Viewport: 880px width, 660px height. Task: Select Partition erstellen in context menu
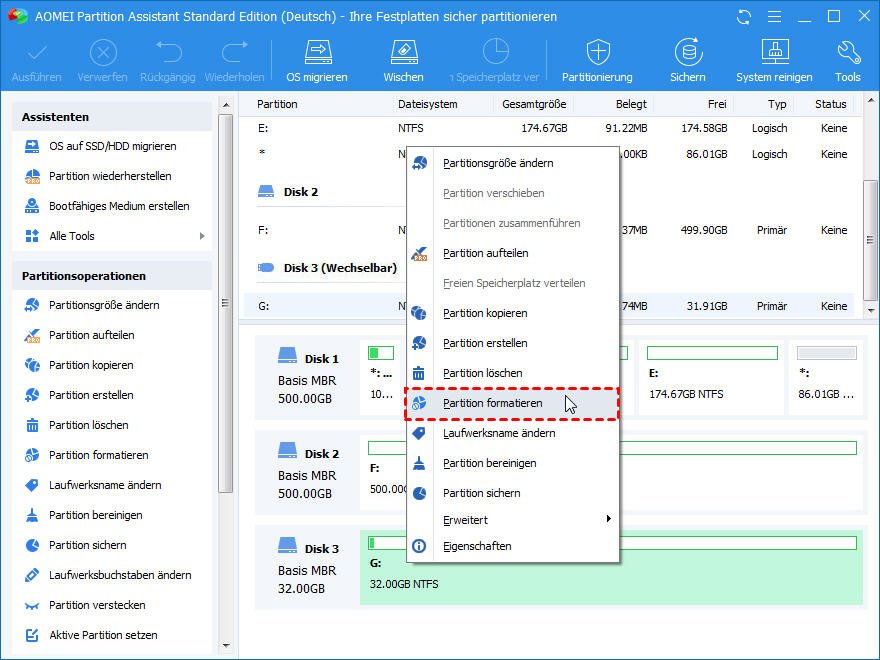click(x=512, y=343)
